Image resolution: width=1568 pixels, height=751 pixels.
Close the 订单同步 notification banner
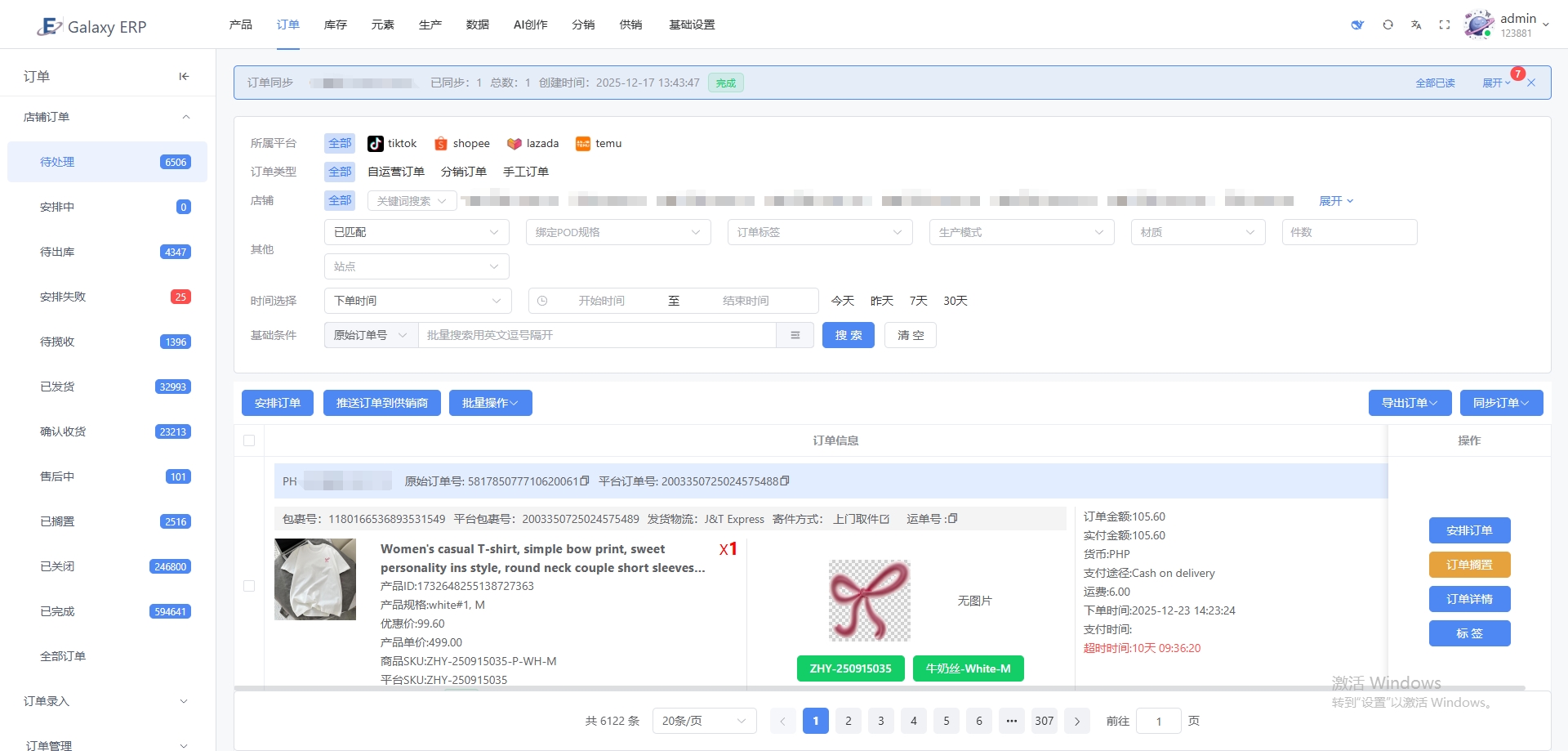click(1531, 83)
